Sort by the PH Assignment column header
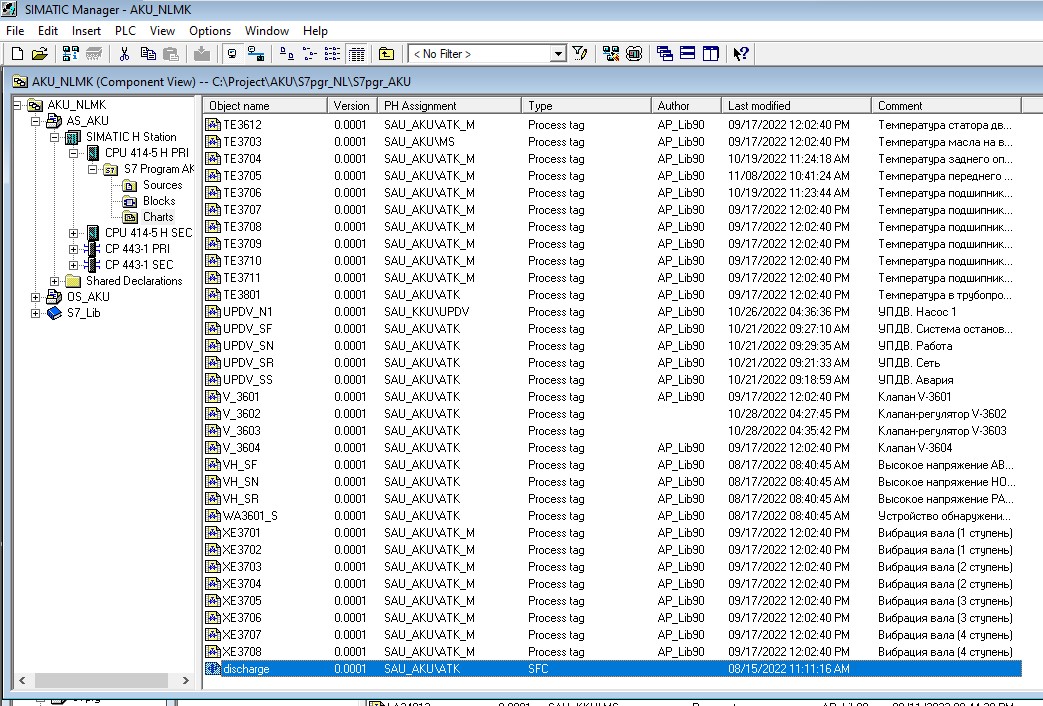This screenshot has width=1043, height=706. [450, 105]
